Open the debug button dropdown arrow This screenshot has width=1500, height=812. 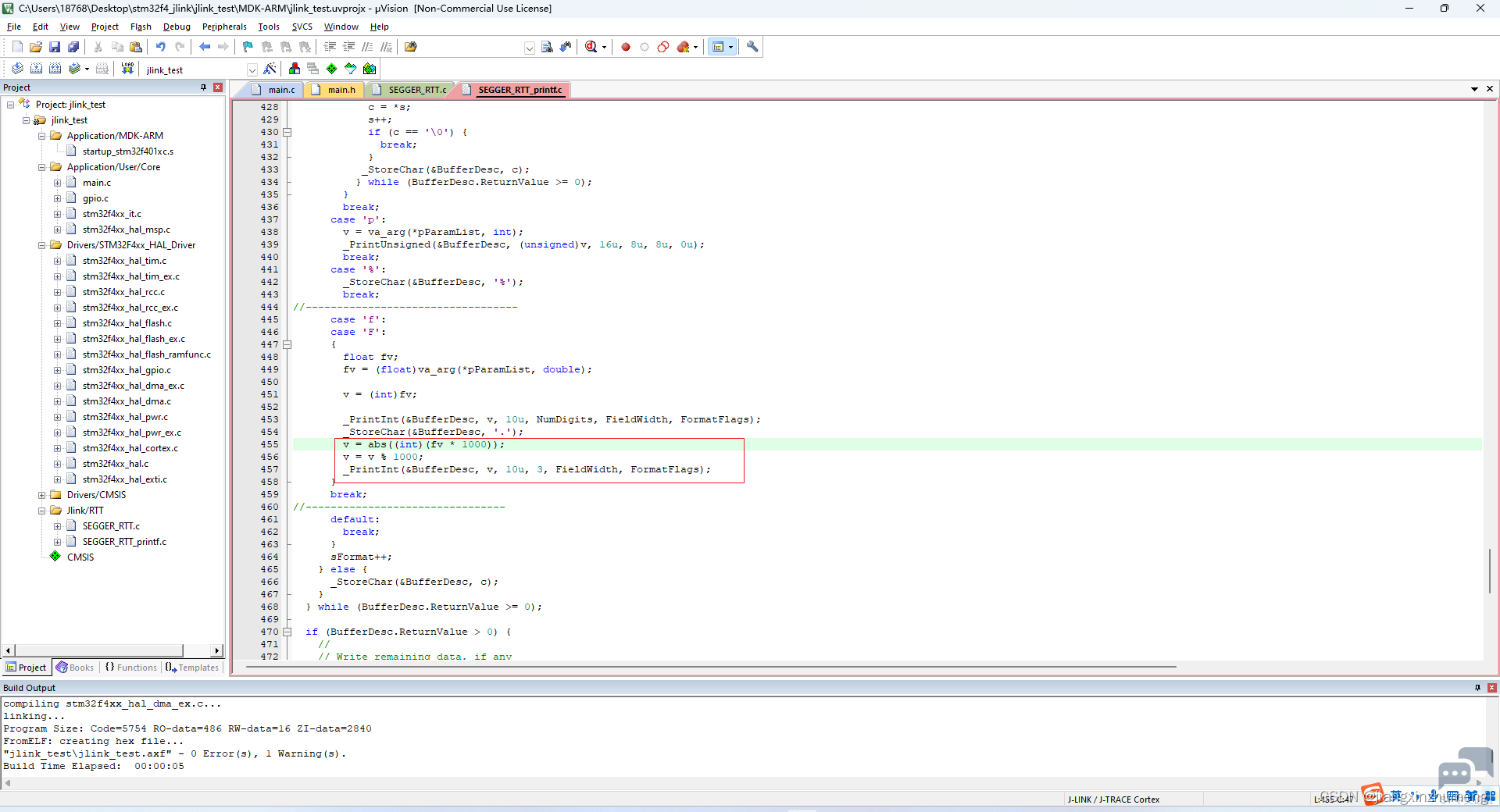point(604,48)
